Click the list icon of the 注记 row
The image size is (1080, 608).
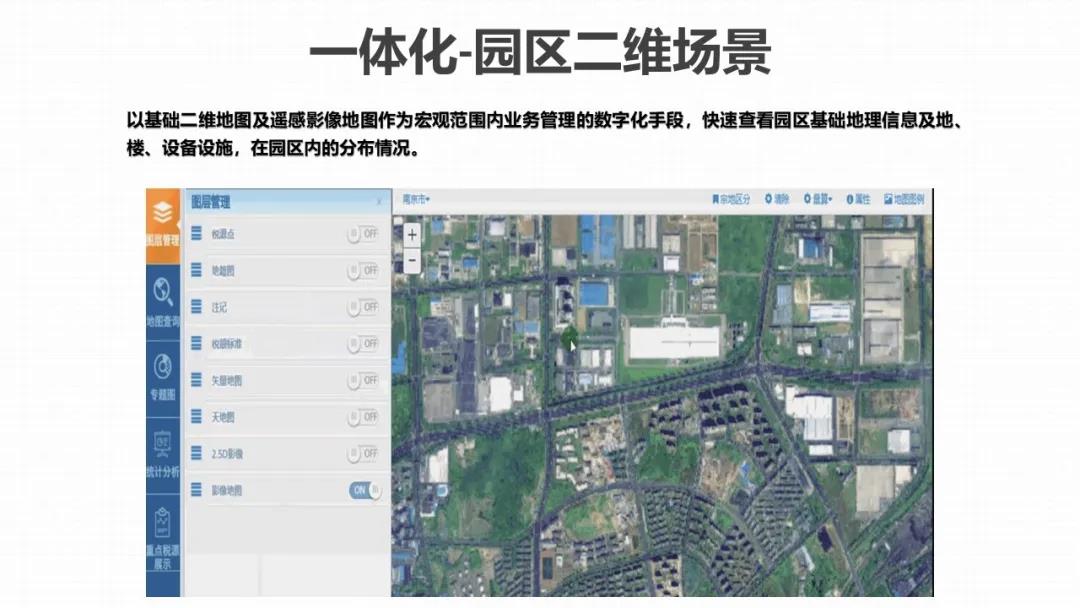tap(196, 306)
